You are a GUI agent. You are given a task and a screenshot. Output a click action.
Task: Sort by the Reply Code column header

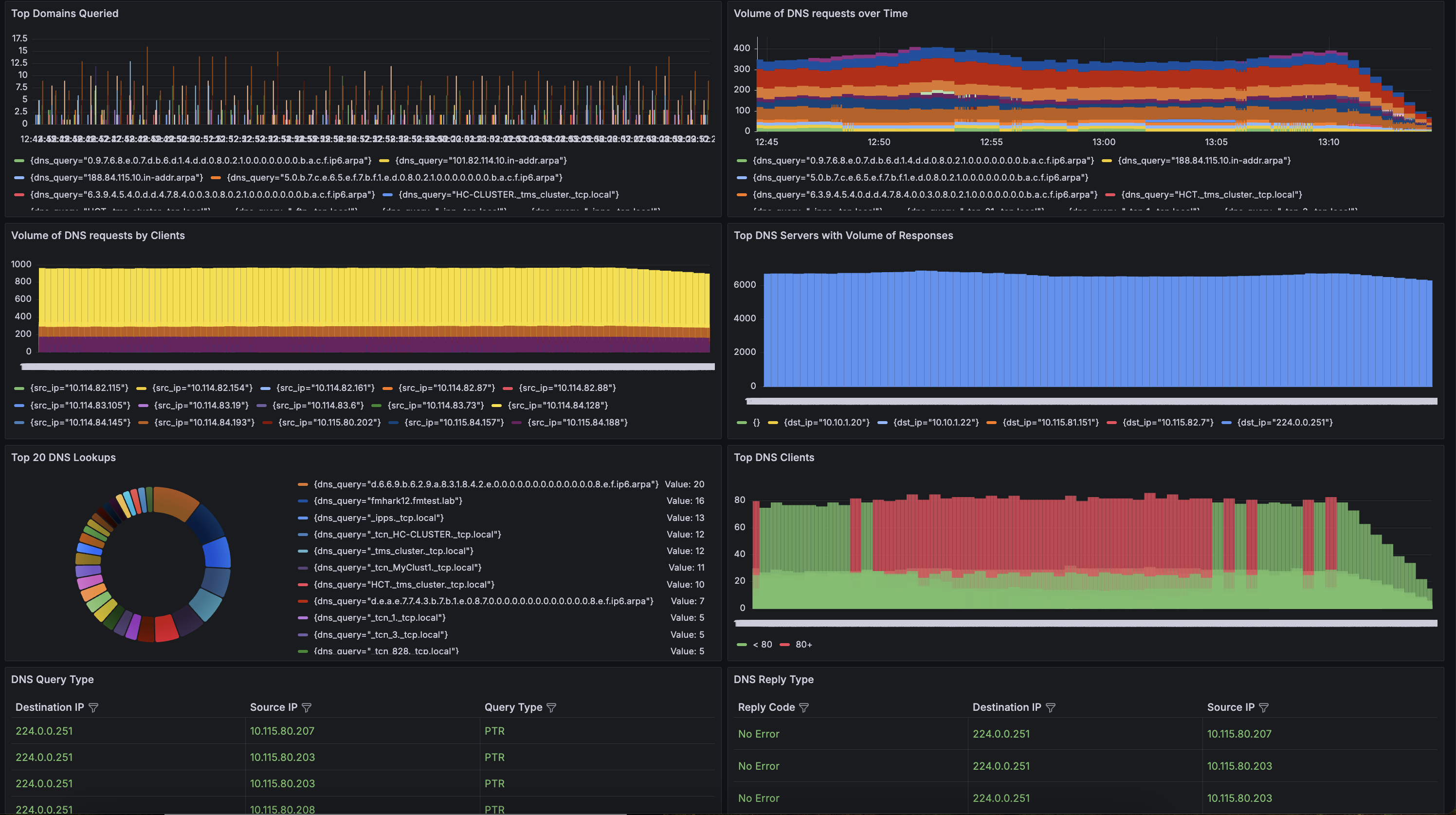pyautogui.click(x=766, y=707)
